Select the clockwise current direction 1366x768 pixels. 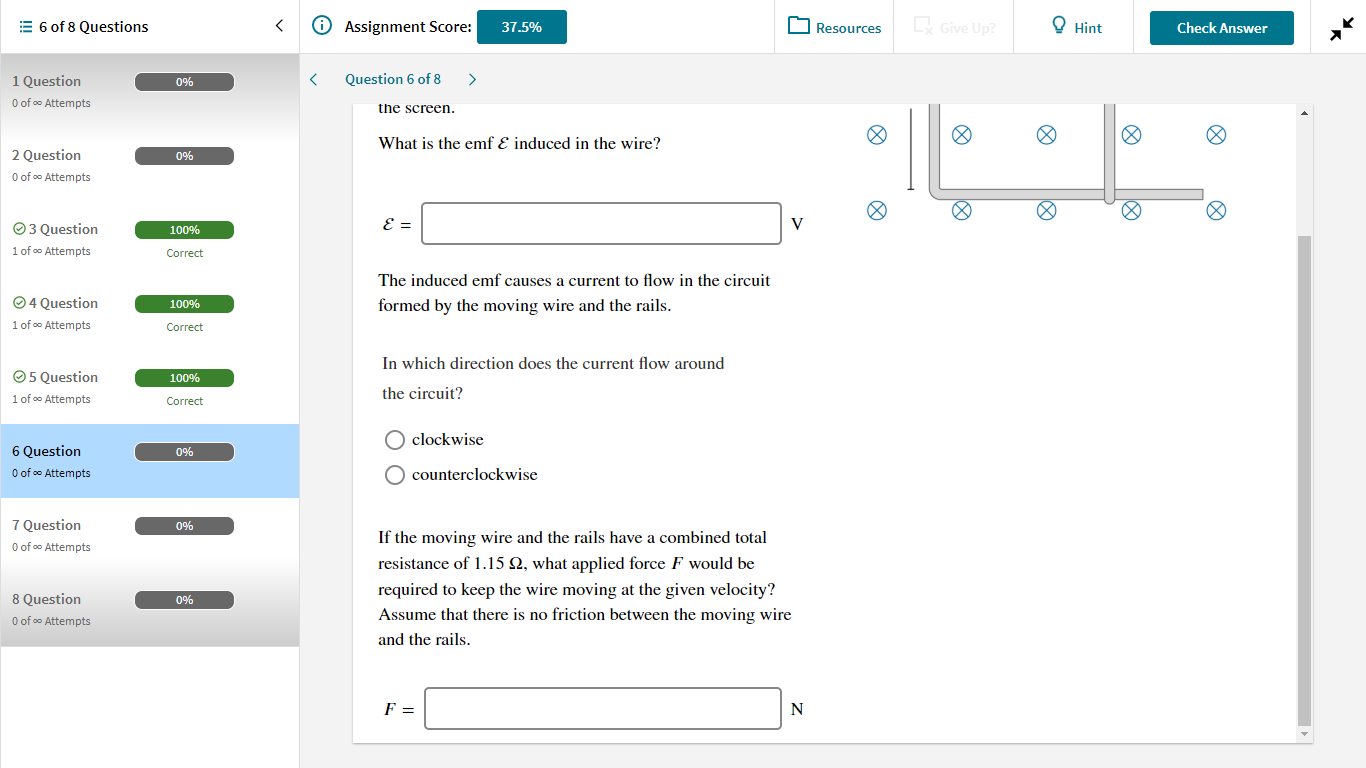pyautogui.click(x=394, y=439)
